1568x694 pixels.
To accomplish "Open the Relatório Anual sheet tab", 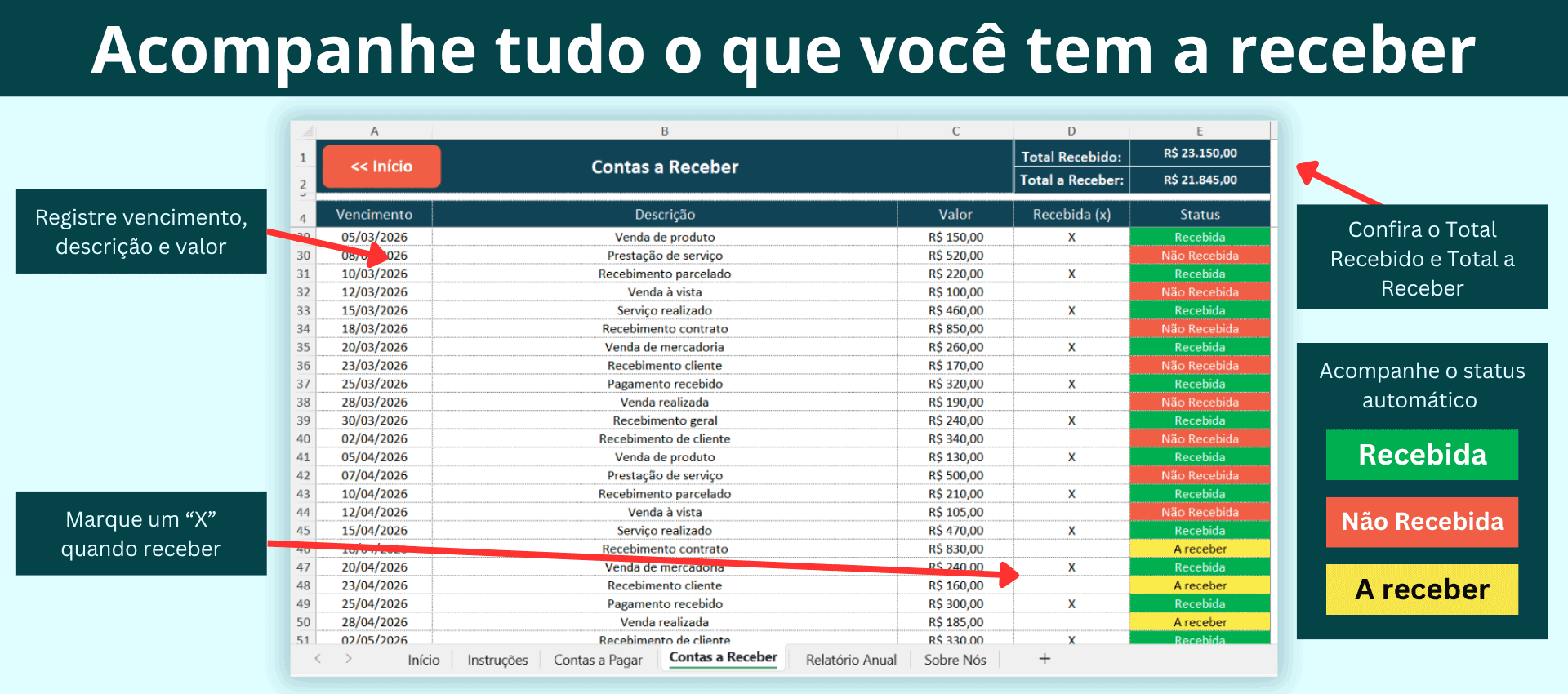I will (851, 660).
